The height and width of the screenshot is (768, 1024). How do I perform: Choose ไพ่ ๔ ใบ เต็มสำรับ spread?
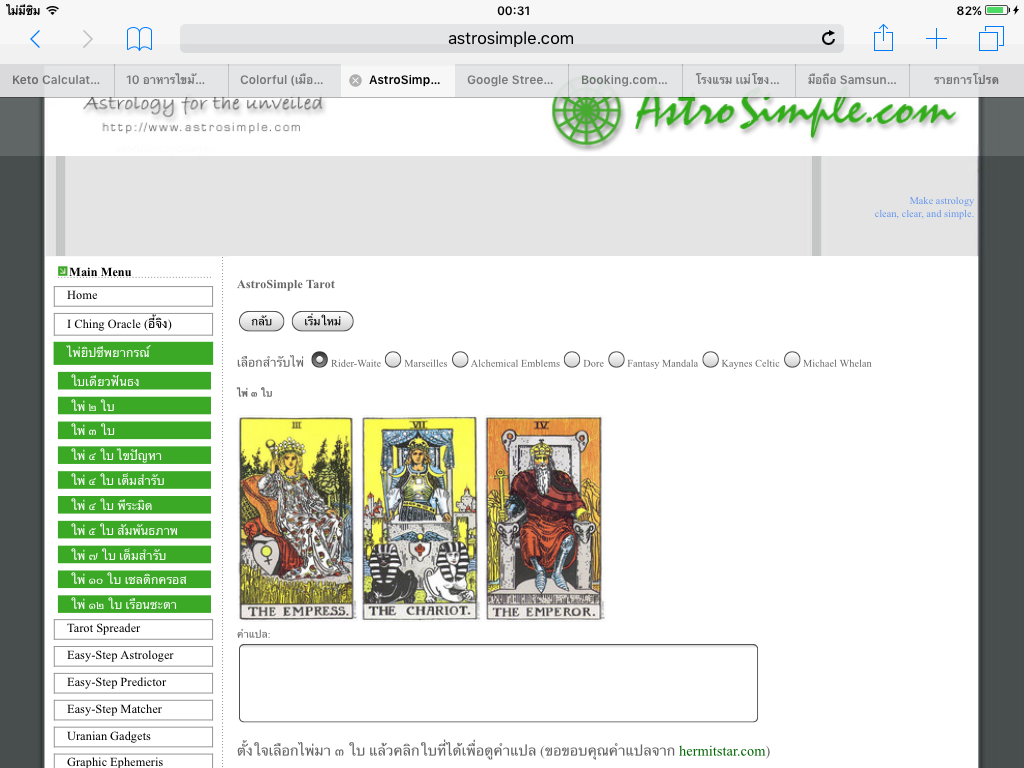135,480
